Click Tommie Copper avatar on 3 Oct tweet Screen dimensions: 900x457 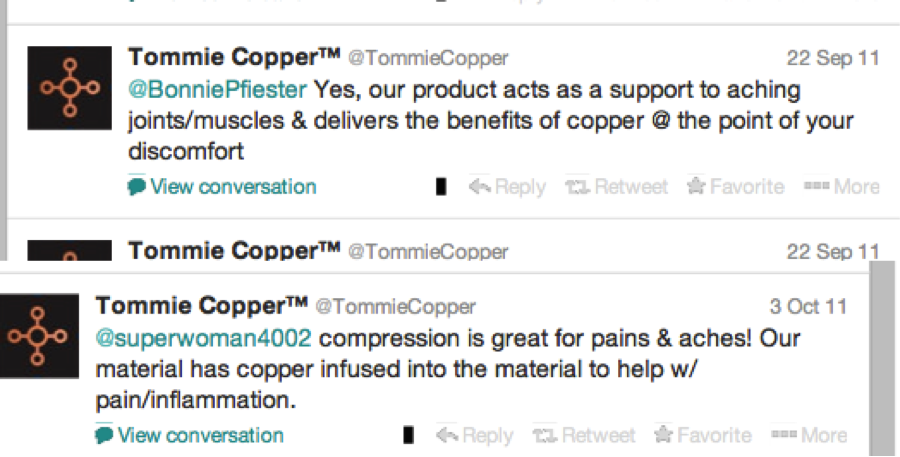[39, 336]
